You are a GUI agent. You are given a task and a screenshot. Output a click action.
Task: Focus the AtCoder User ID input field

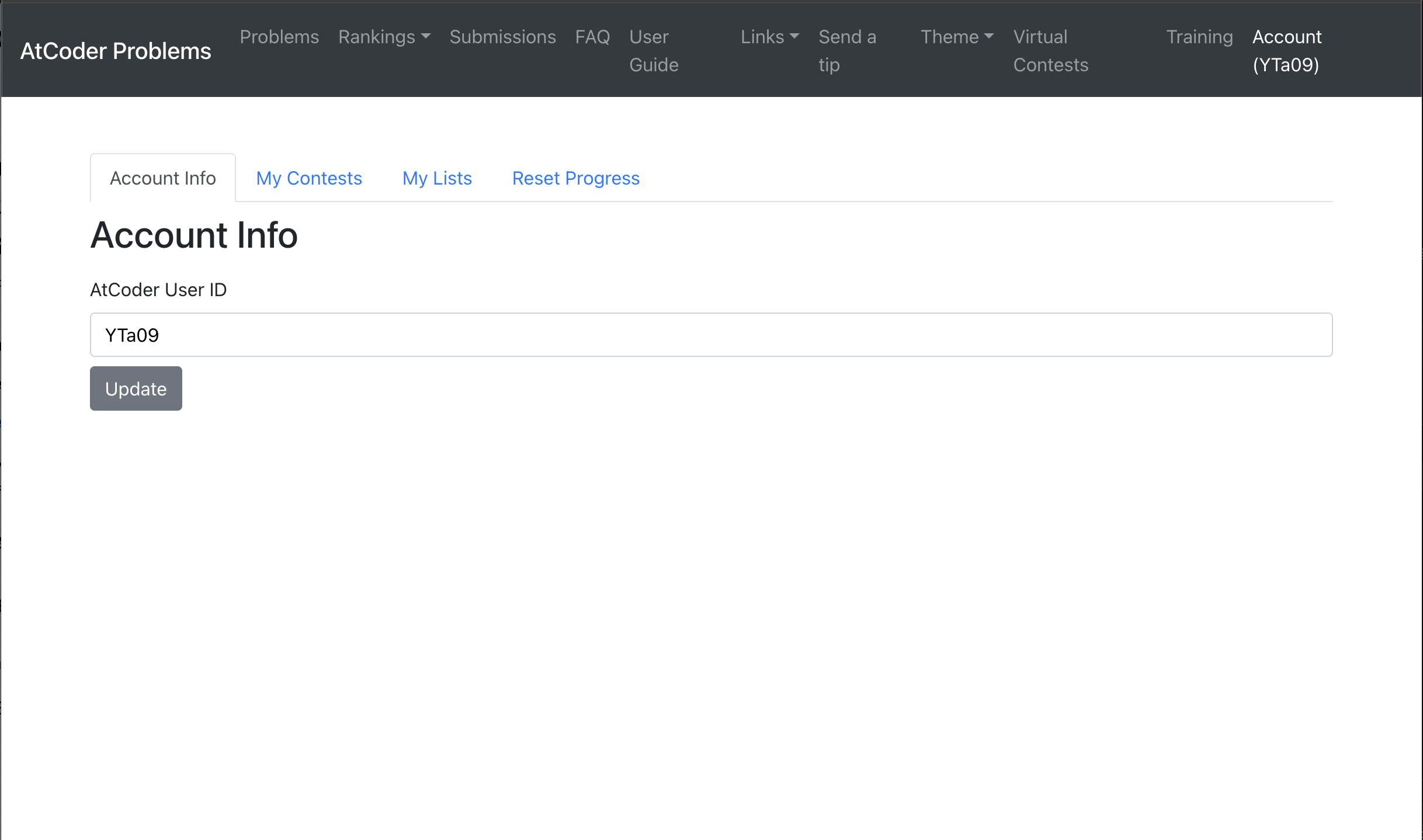(711, 335)
